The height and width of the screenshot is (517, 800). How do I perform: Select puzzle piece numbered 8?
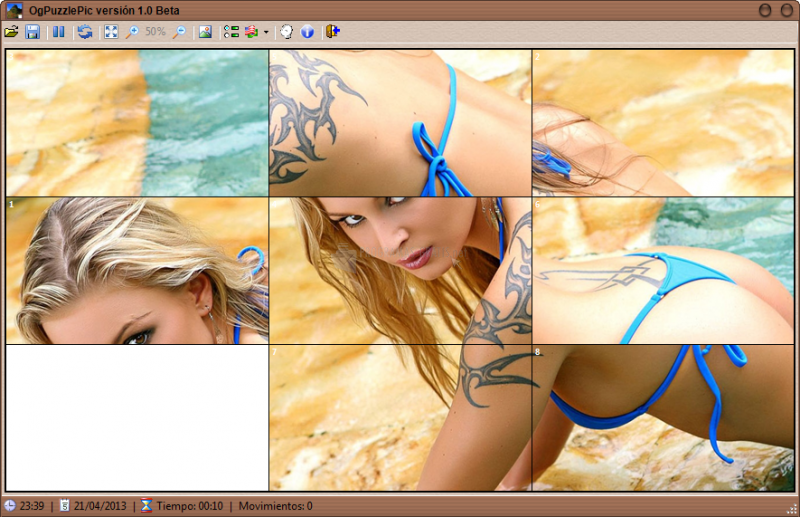pyautogui.click(x=663, y=418)
